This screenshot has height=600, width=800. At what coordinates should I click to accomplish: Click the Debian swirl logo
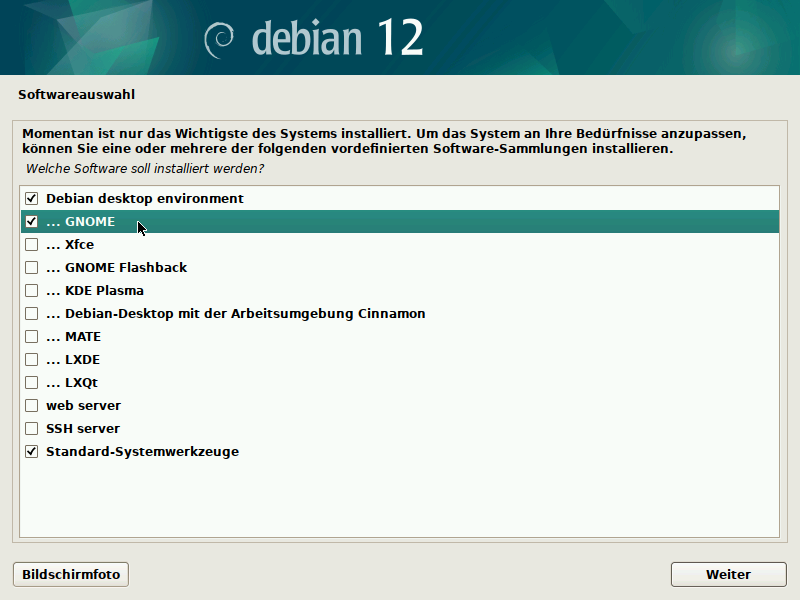click(219, 40)
